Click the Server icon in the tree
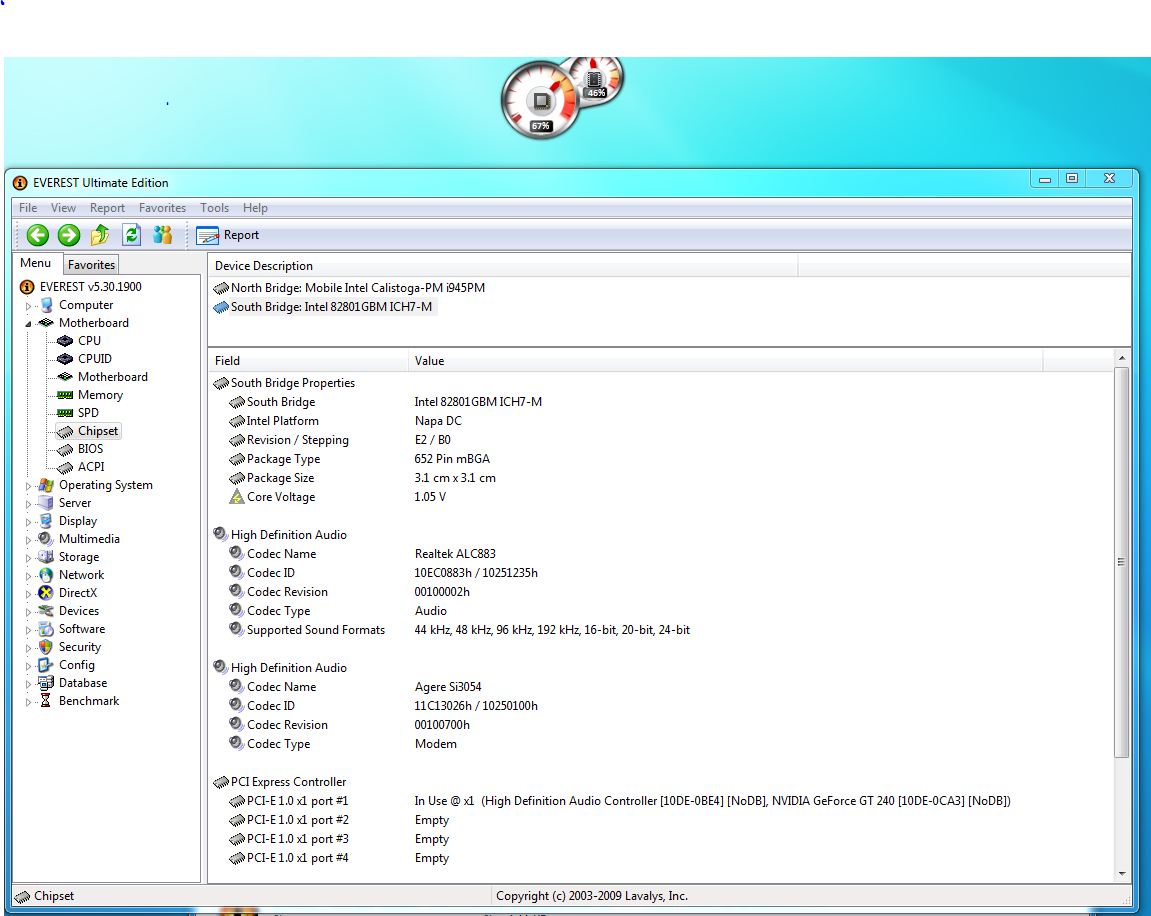1151x916 pixels. point(46,503)
